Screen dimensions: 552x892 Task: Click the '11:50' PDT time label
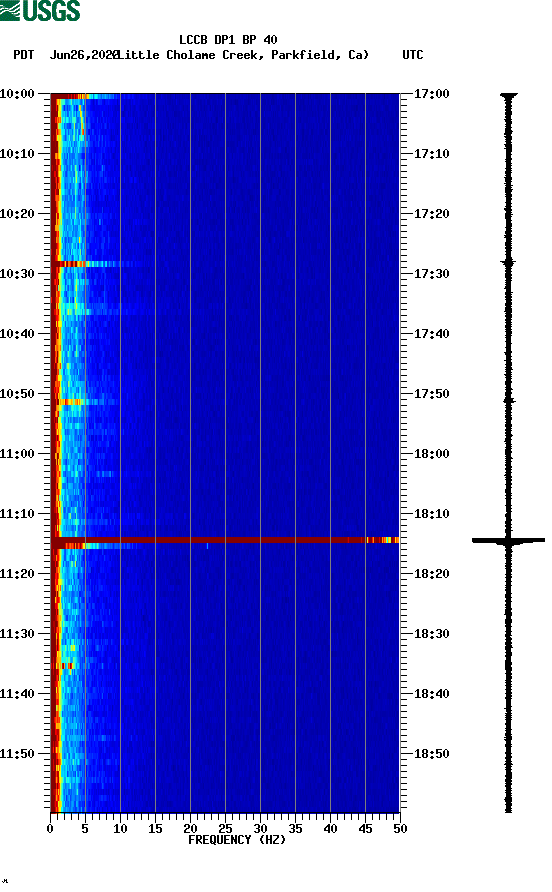(x=17, y=754)
